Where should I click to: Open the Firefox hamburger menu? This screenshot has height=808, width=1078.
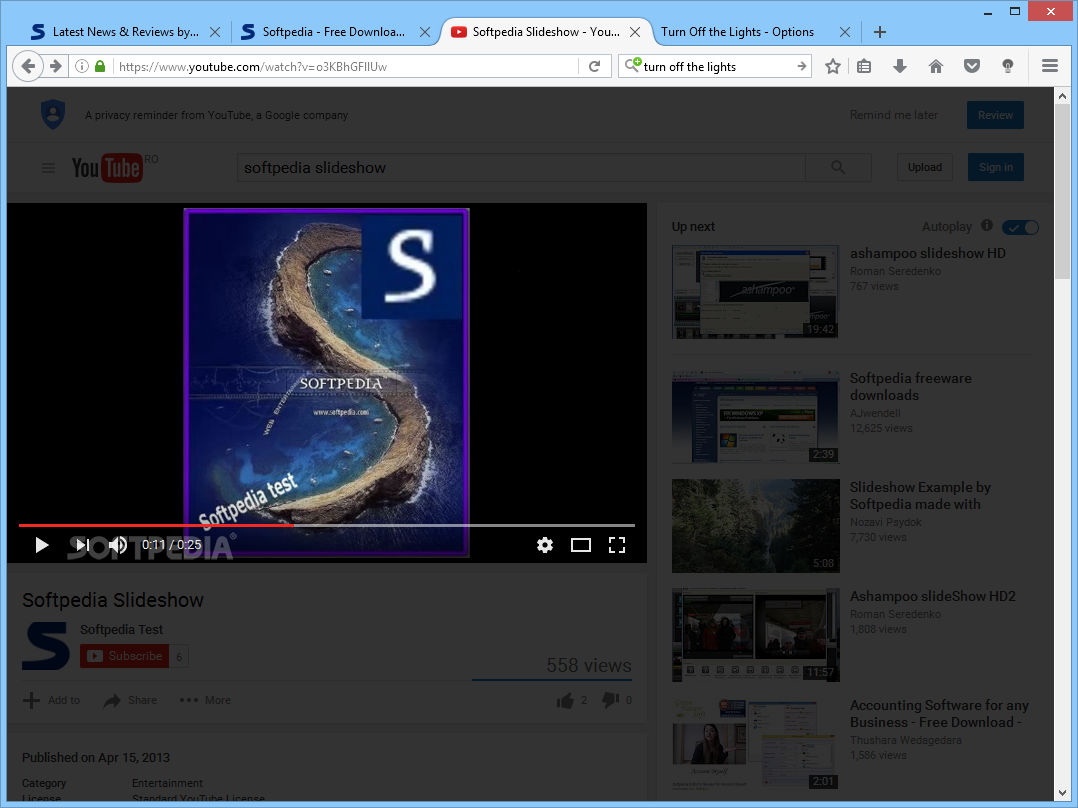pyautogui.click(x=1049, y=65)
